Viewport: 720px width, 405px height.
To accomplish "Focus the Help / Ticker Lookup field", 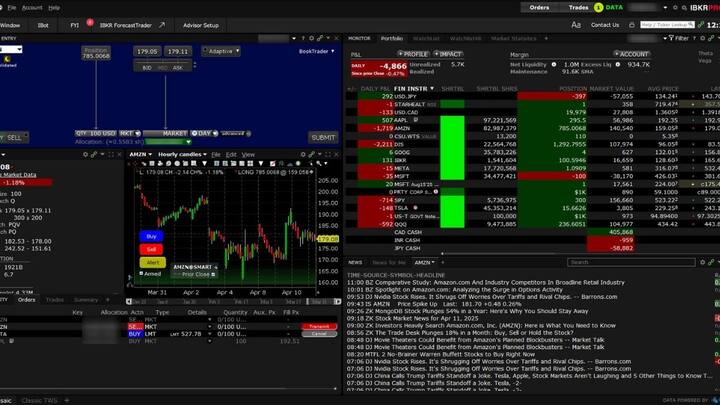I will coord(667,25).
